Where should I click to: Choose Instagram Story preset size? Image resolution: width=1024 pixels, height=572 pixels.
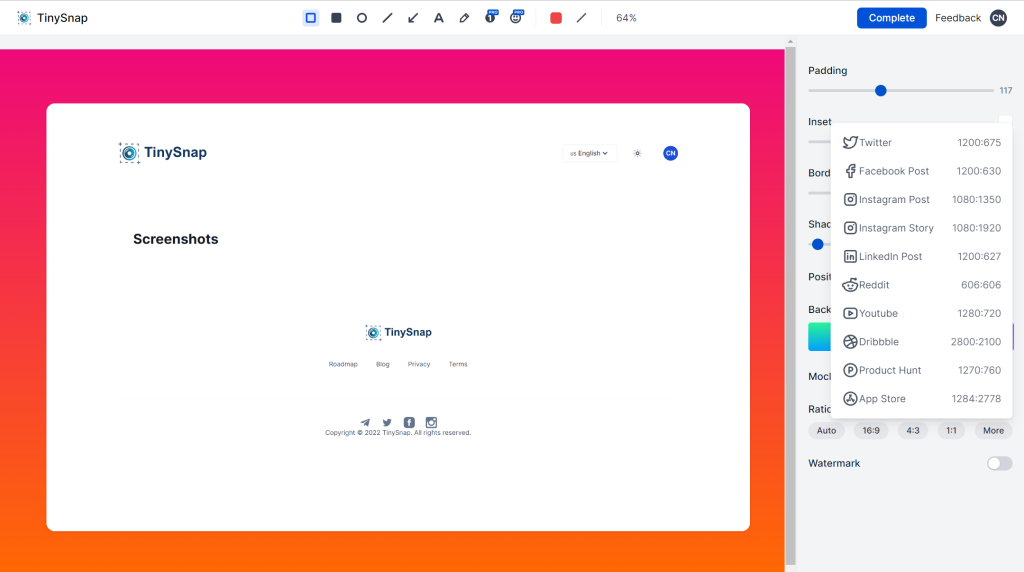click(921, 228)
